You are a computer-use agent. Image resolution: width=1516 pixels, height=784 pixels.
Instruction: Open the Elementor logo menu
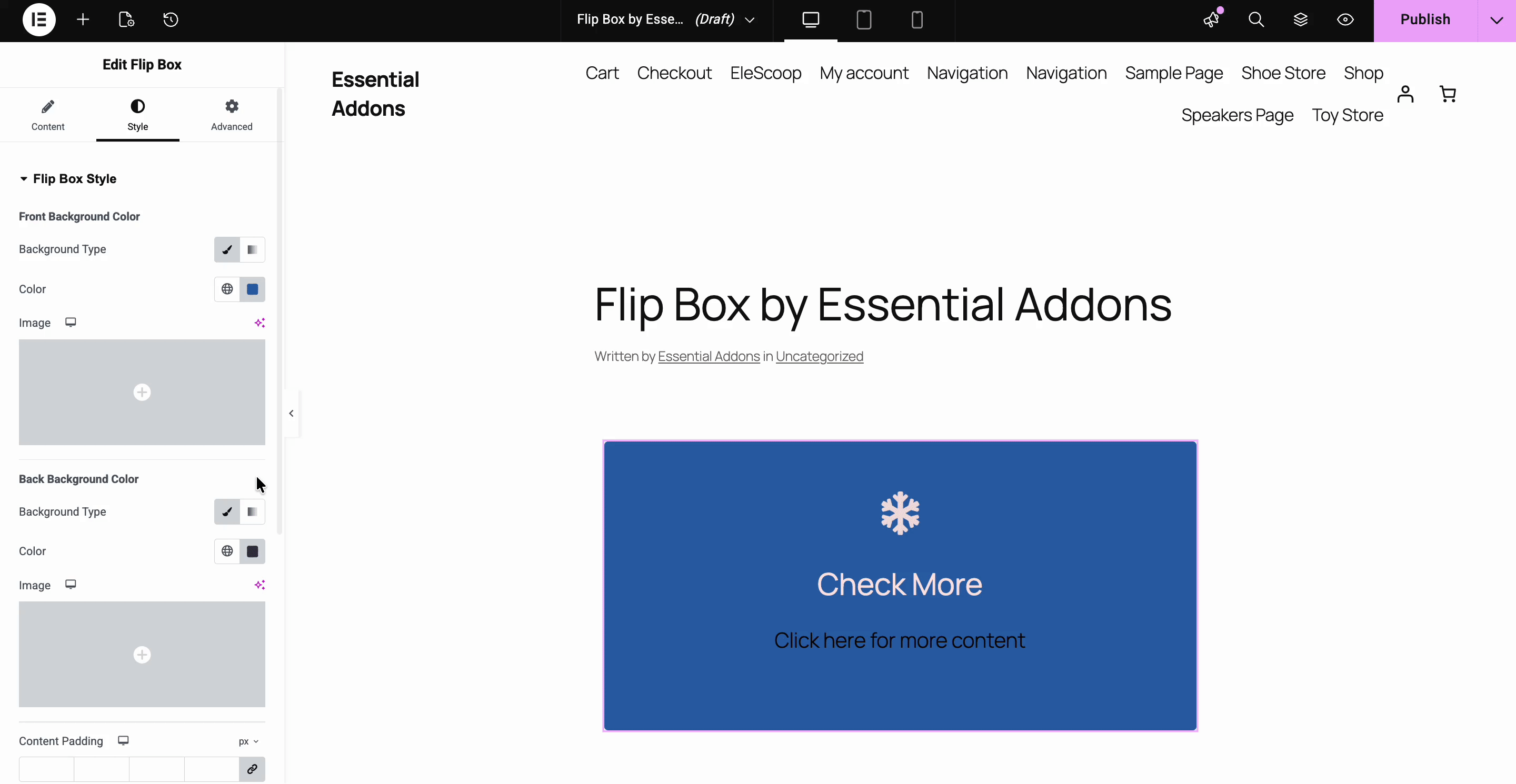click(x=38, y=19)
